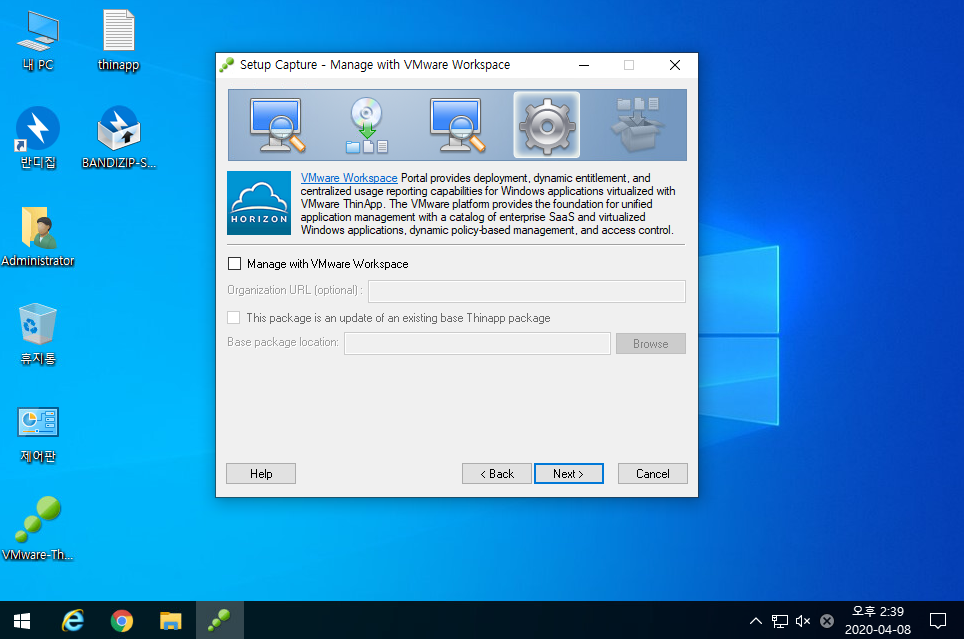Image resolution: width=964 pixels, height=639 pixels.
Task: Click the postscan monitor icon in banner
Action: [x=457, y=125]
